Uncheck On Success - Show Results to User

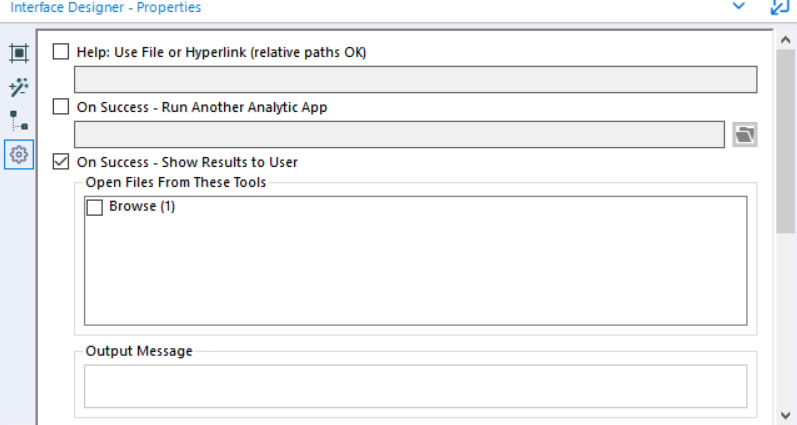[61, 162]
